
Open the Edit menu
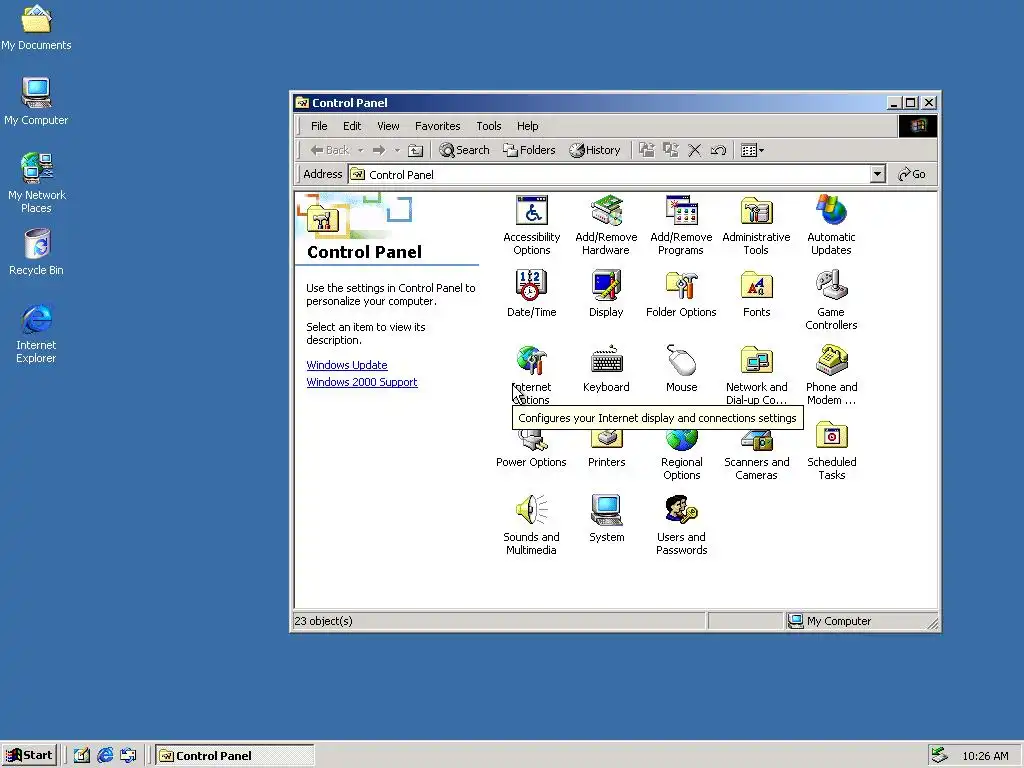click(352, 126)
